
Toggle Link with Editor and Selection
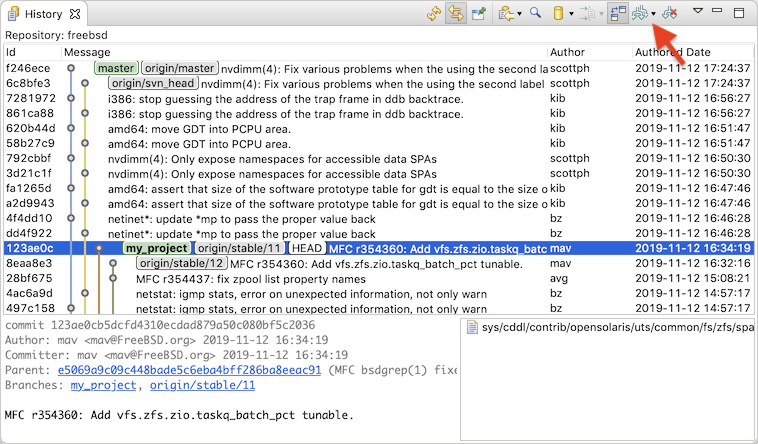(455, 14)
